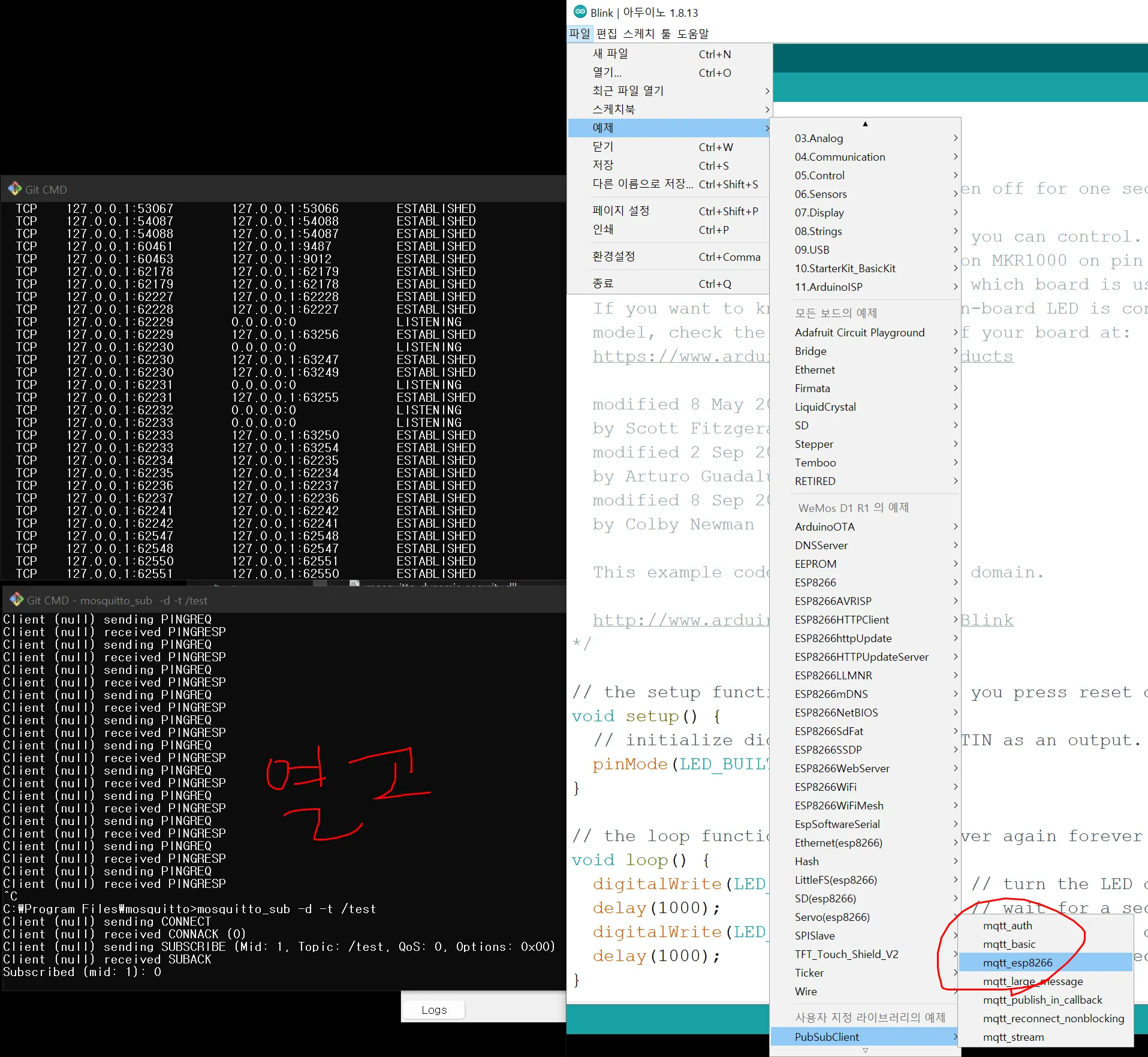
Task: Open the DNSServer examples submenu
Action: click(865, 546)
